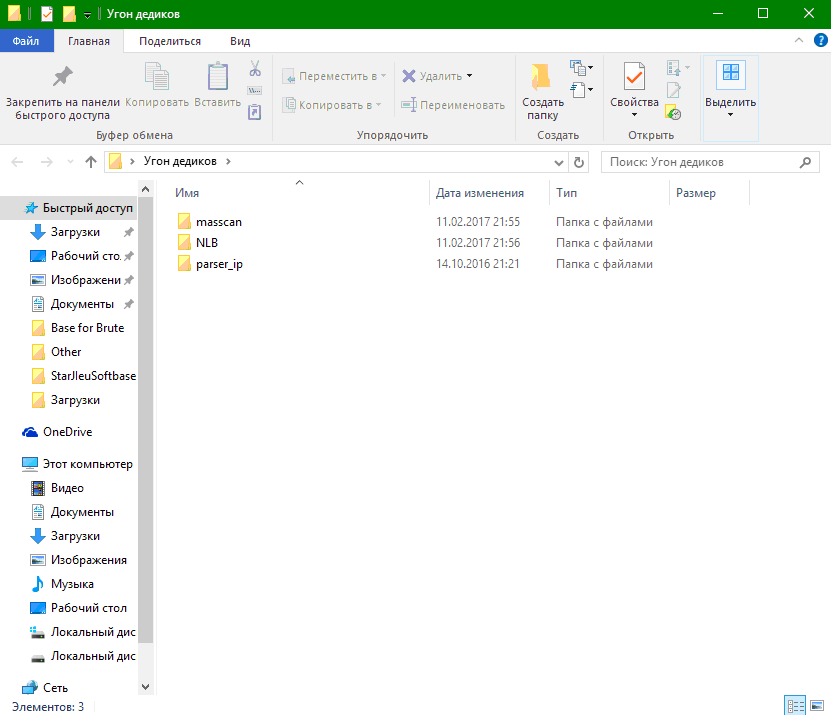Go up one level with the up arrow
Image resolution: width=831 pixels, height=715 pixels.
91,162
